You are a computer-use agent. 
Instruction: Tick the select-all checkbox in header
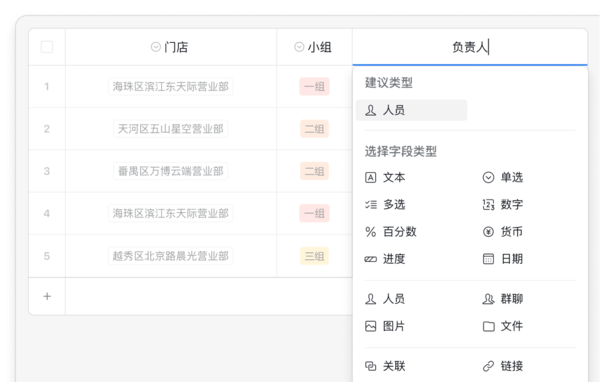pyautogui.click(x=47, y=47)
